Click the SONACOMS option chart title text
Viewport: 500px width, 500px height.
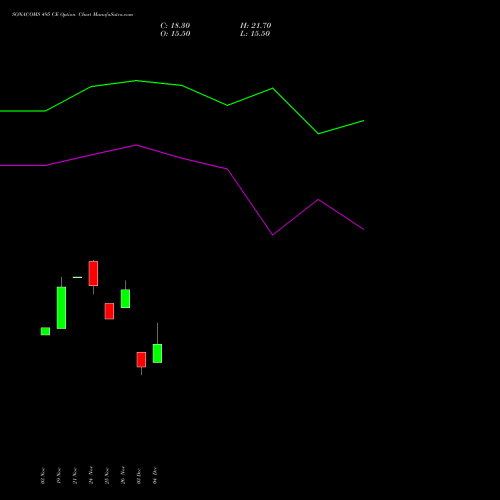[72, 15]
